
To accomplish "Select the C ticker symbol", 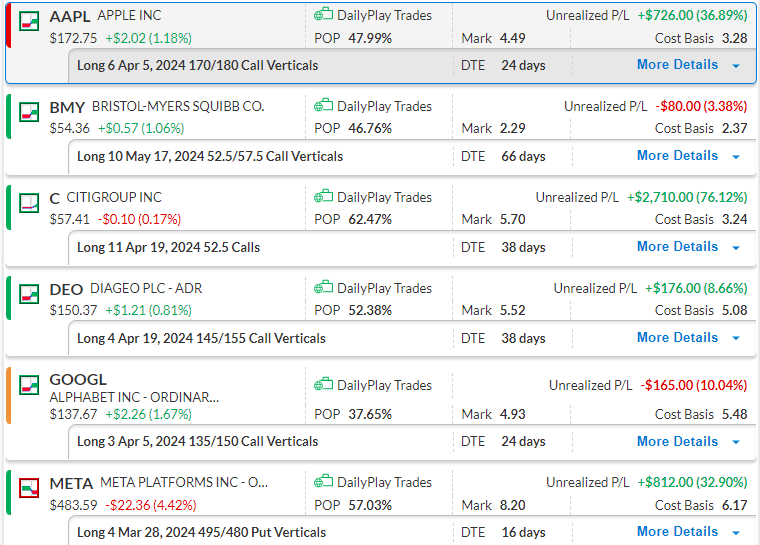I will 55,198.
